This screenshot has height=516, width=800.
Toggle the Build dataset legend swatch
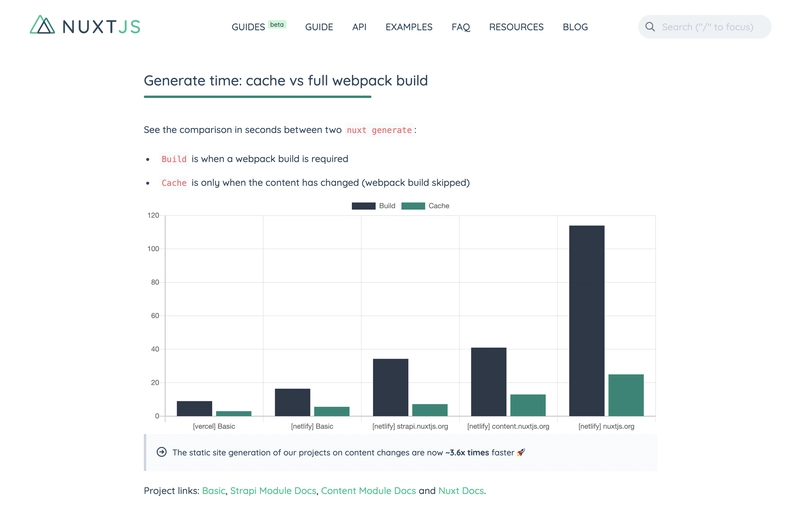coord(363,206)
